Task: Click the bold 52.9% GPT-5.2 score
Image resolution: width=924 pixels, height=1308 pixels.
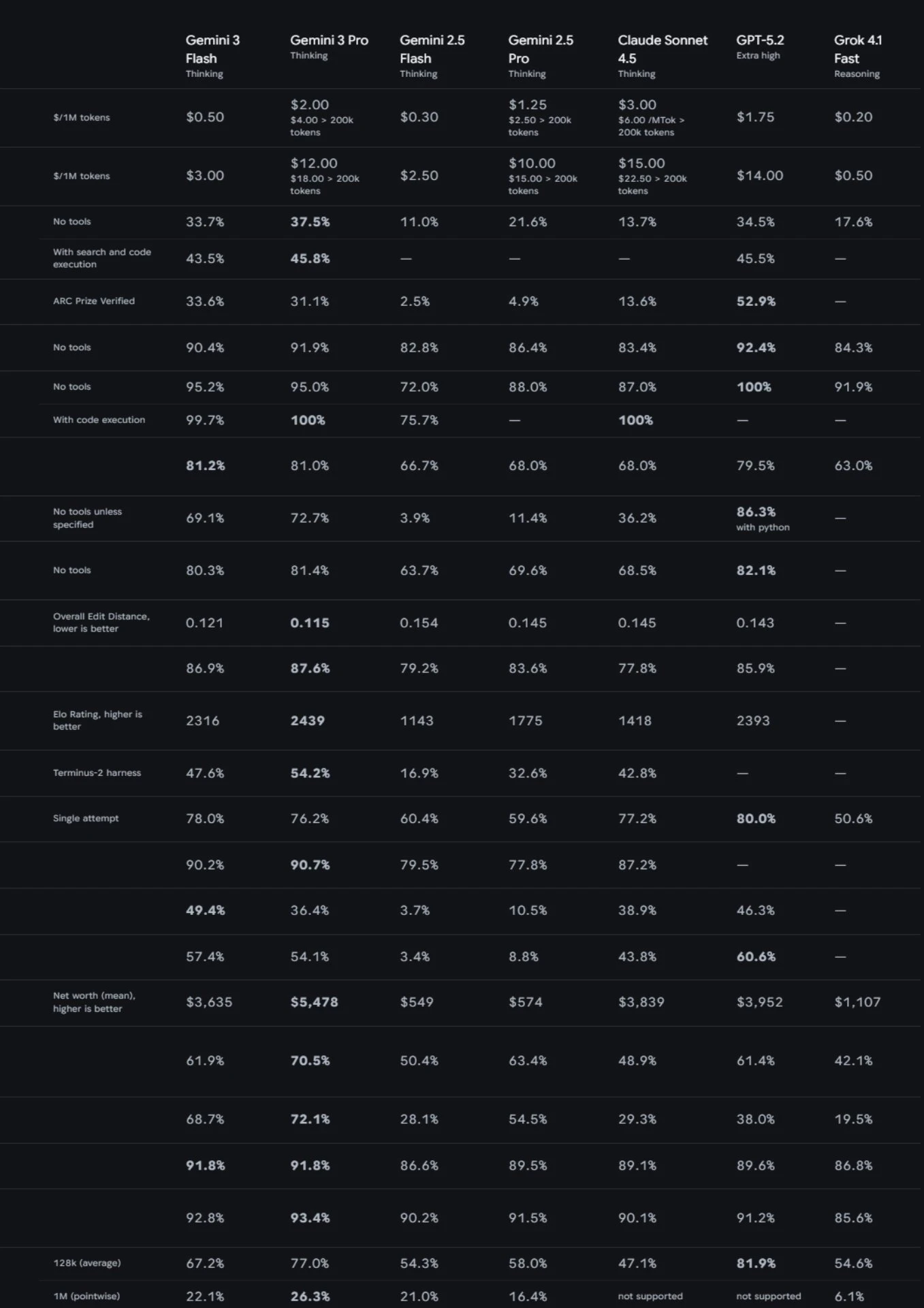Action: pyautogui.click(x=756, y=301)
